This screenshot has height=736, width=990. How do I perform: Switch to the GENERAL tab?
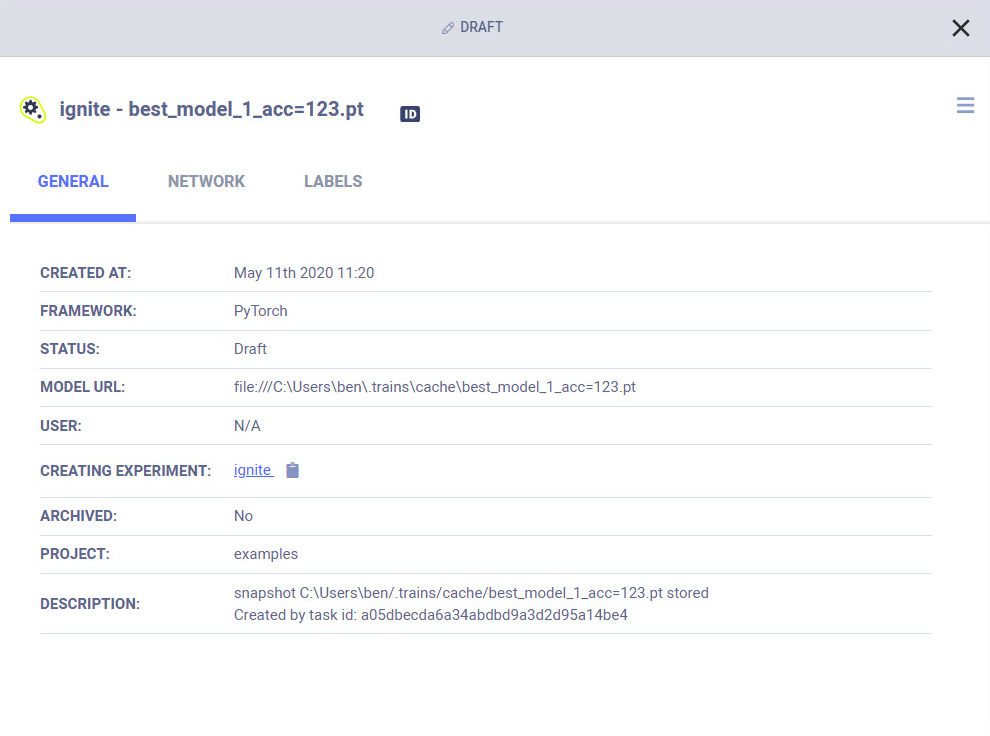pyautogui.click(x=73, y=182)
